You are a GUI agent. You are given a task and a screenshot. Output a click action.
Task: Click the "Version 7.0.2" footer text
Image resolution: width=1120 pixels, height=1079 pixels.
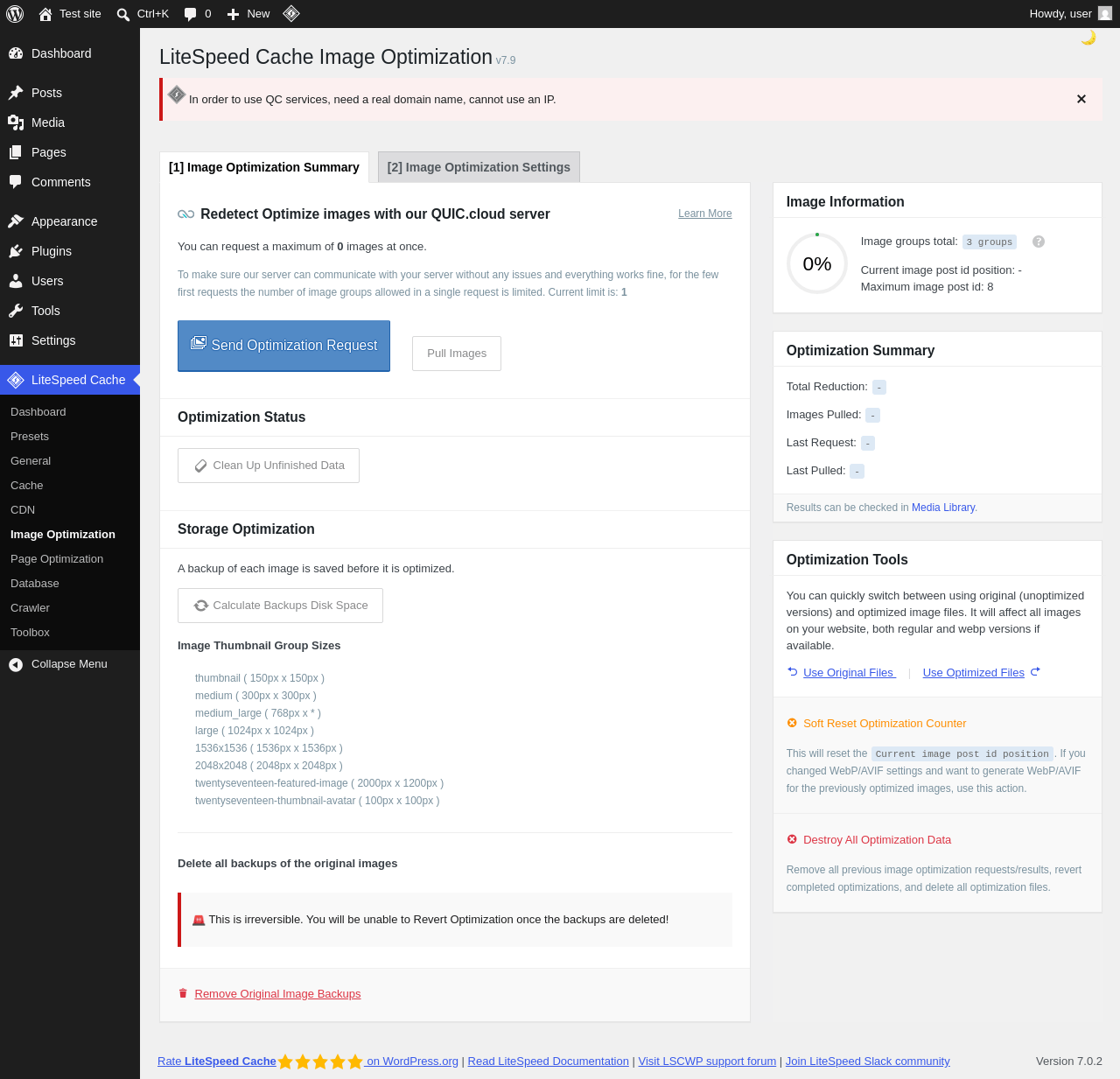pos(1069,1061)
